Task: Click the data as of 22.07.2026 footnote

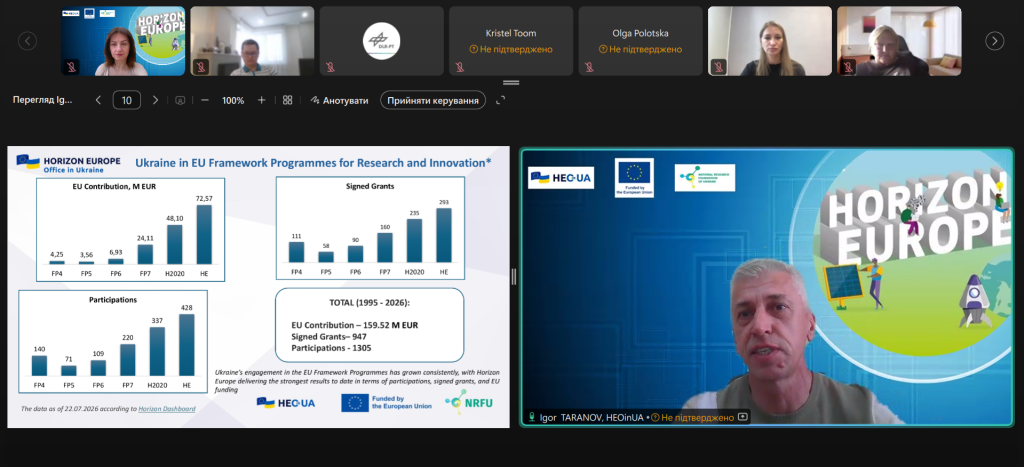Action: 108,409
